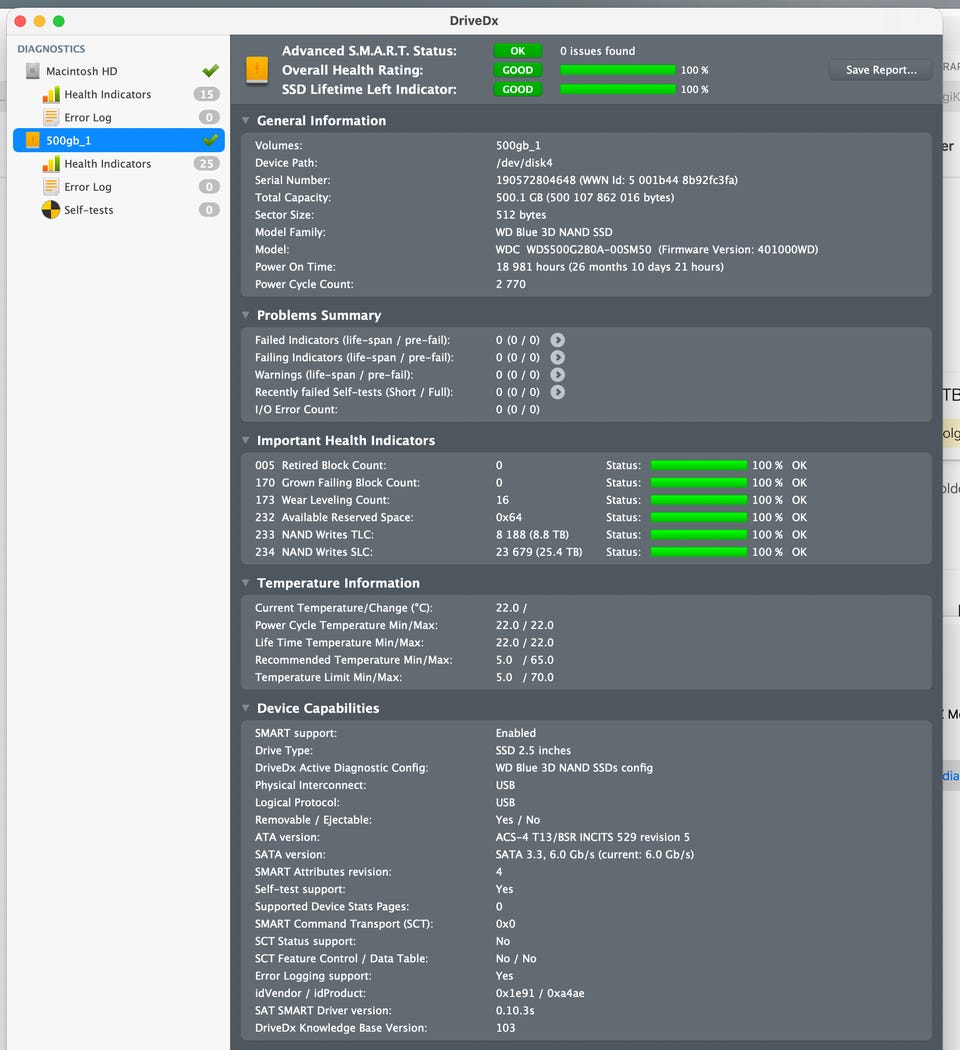Click the GOOD badge for Overall Health Rating
960x1050 pixels.
coord(517,70)
